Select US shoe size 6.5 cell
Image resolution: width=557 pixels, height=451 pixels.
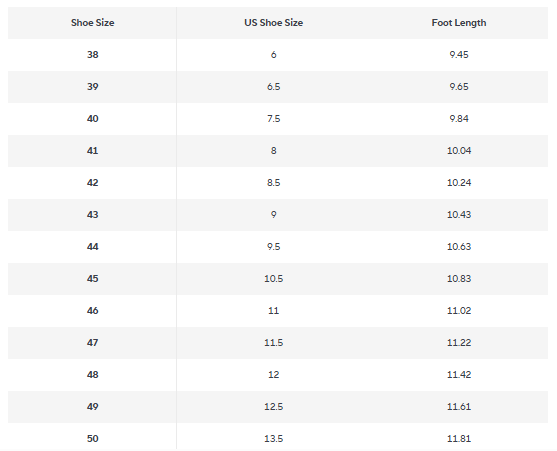[x=274, y=87]
